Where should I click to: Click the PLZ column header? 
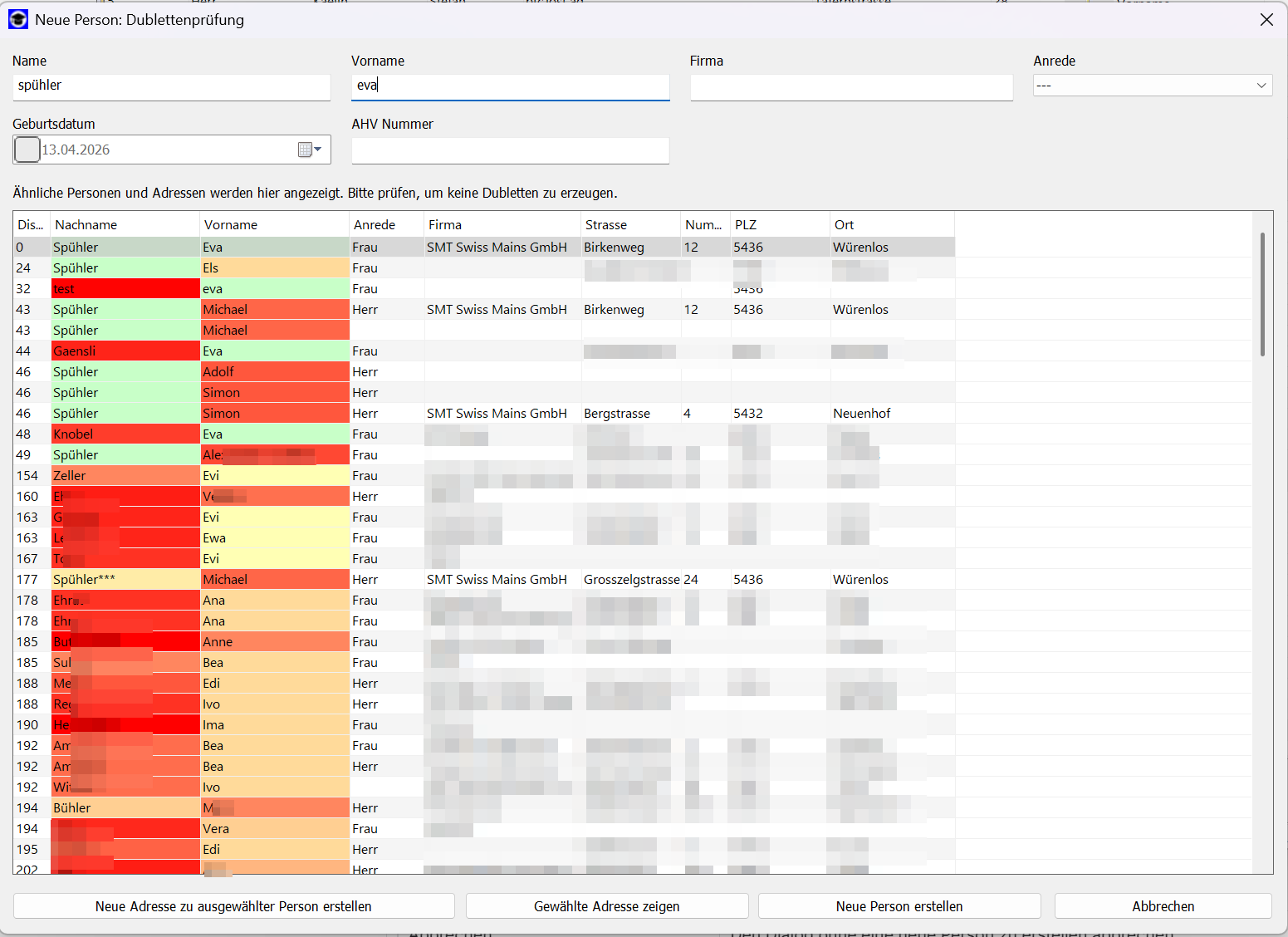[780, 224]
